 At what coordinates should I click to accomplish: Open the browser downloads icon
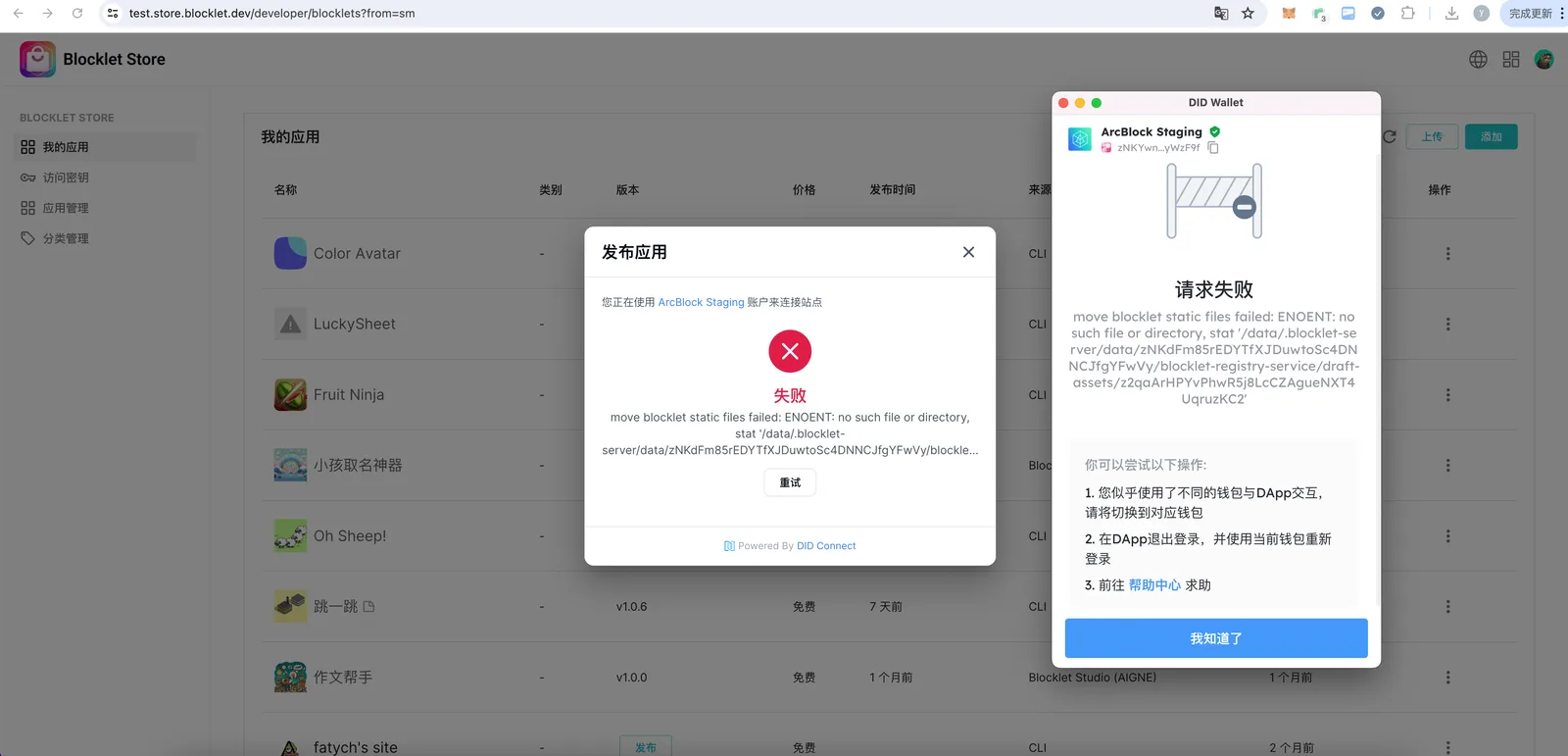[1451, 14]
